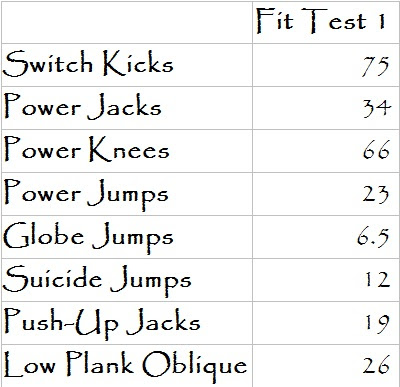This screenshot has height=387, width=400.
Task: Select the cell containing 75
Action: pos(326,65)
